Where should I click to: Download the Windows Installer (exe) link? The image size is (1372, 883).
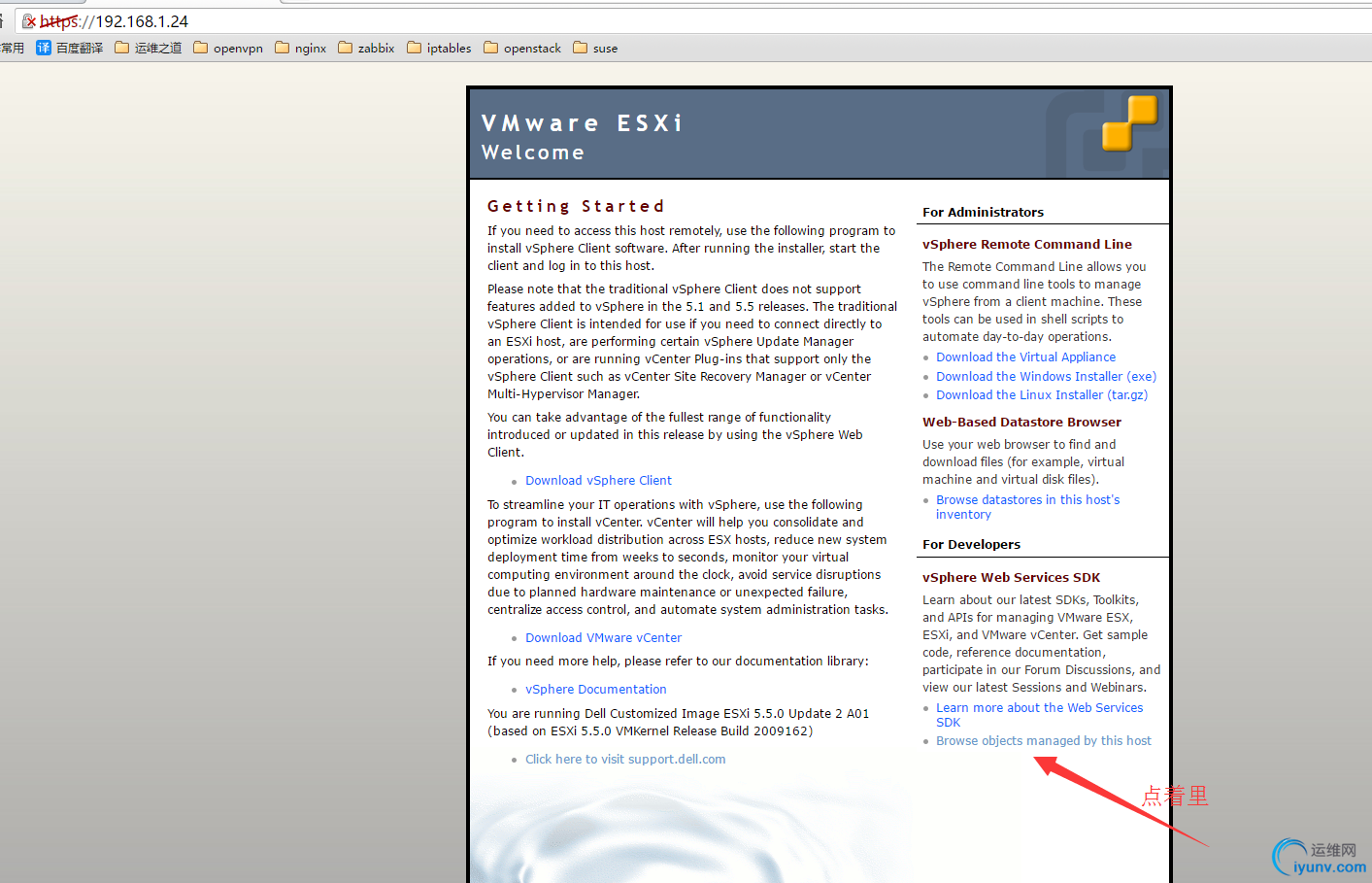click(x=1046, y=377)
